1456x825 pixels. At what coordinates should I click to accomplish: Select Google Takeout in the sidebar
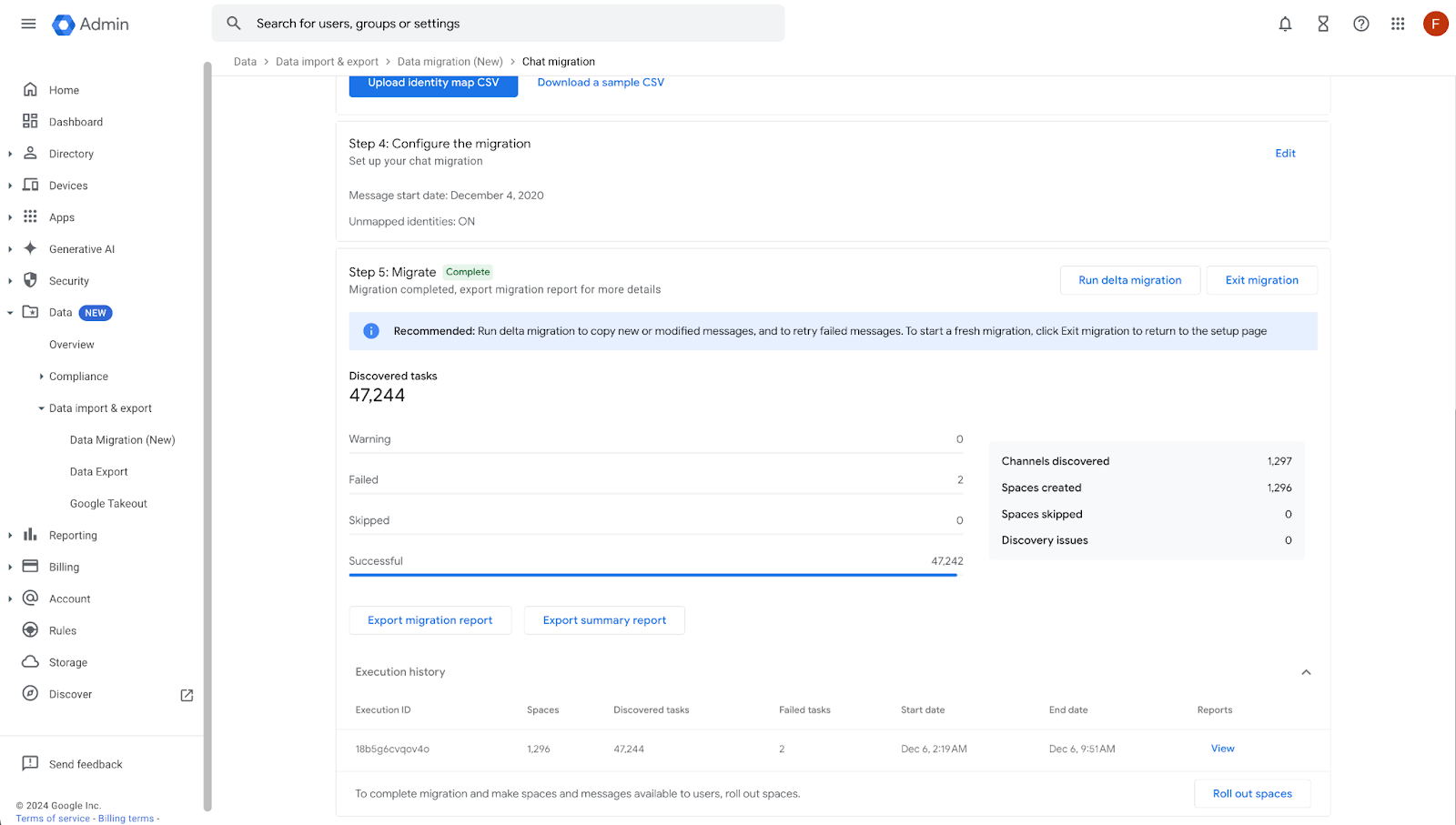(107, 503)
